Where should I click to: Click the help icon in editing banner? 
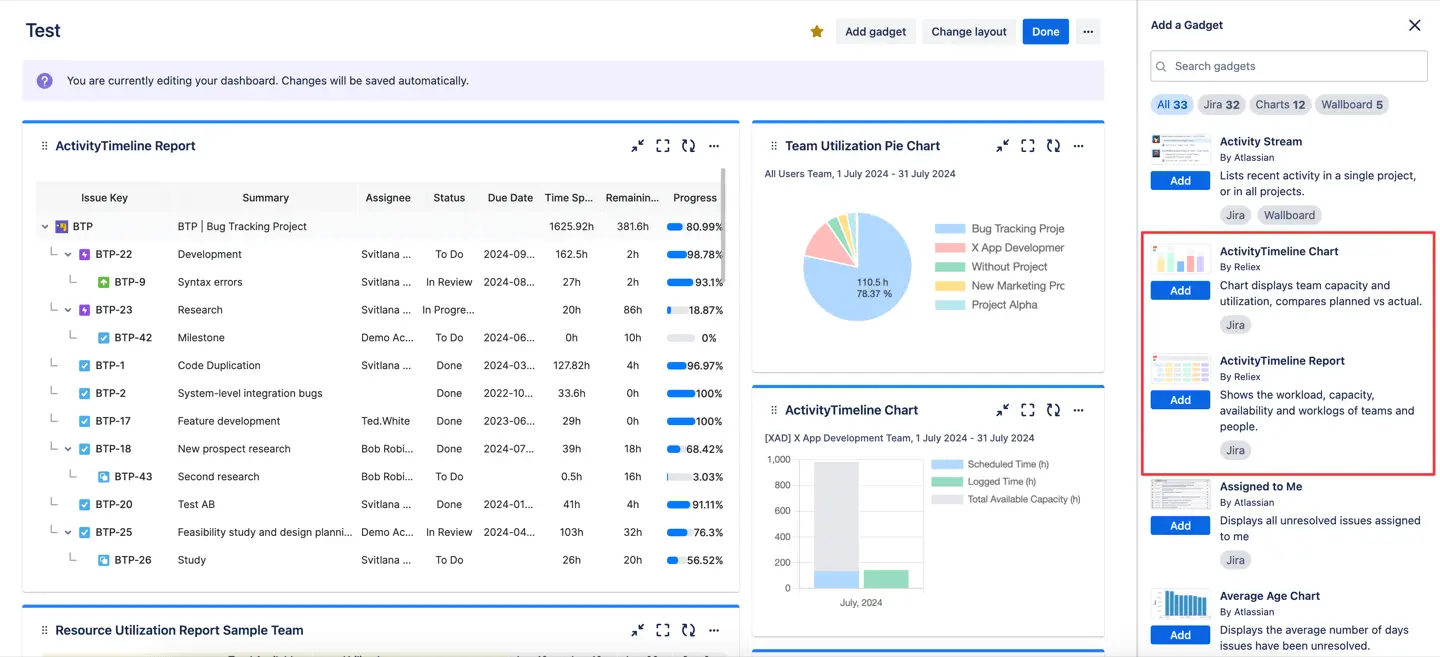coord(45,81)
